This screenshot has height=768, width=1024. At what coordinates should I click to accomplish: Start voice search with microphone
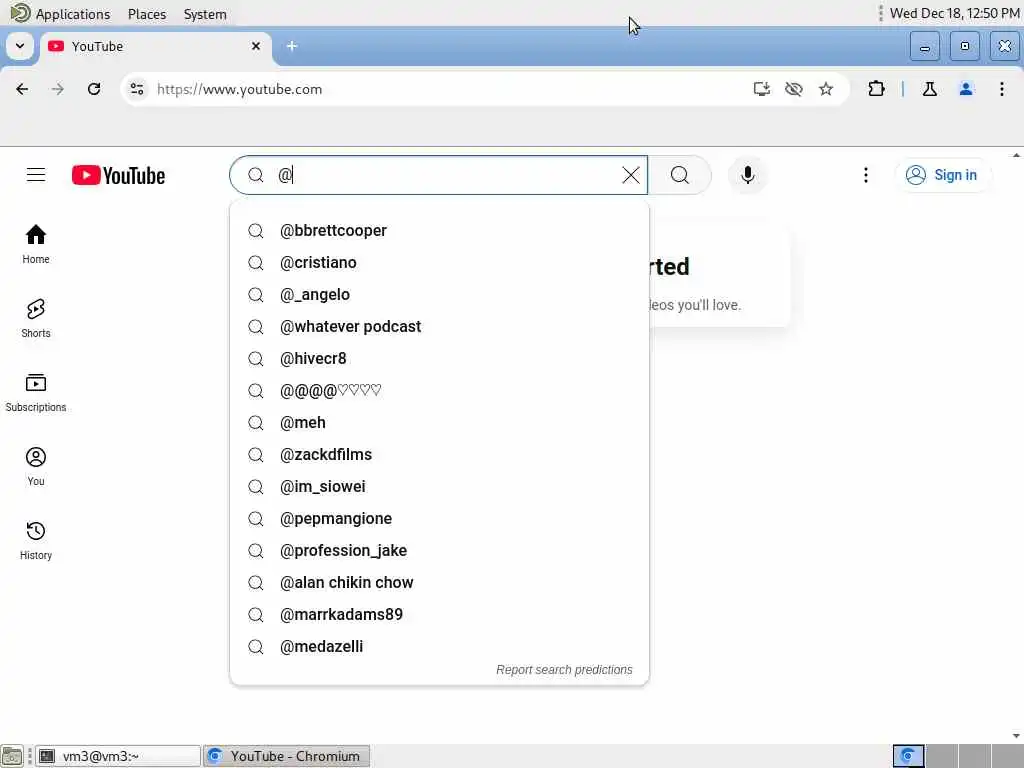click(748, 175)
